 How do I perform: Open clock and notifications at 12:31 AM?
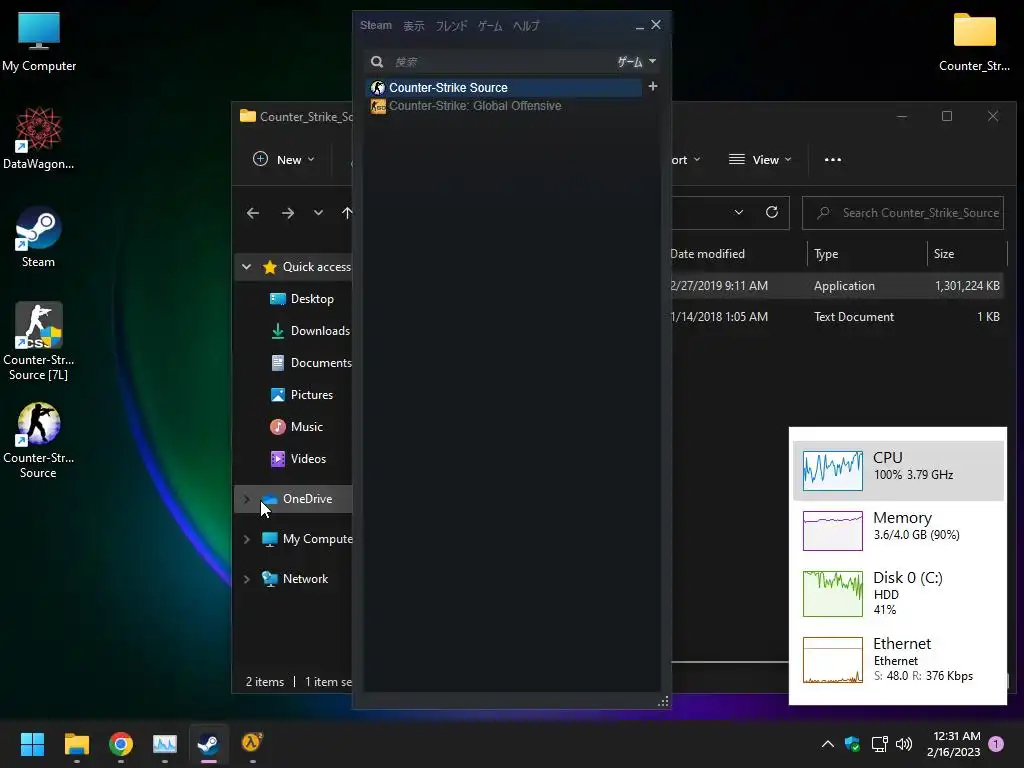[x=953, y=744]
